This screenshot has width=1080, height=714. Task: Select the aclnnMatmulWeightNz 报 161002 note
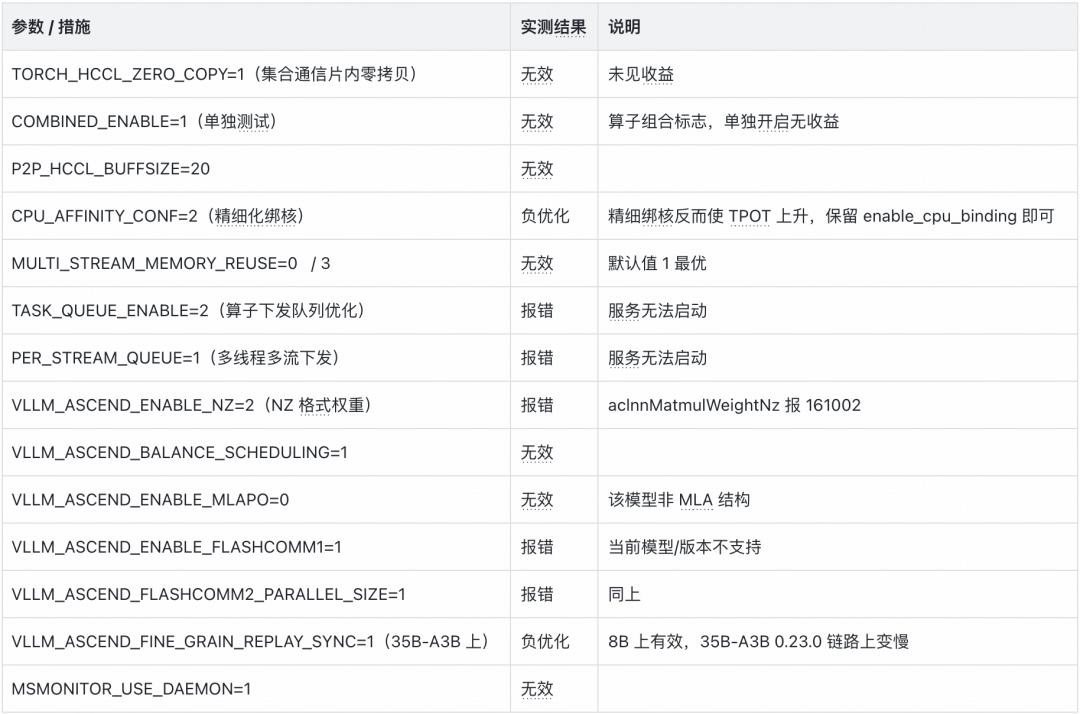click(734, 405)
